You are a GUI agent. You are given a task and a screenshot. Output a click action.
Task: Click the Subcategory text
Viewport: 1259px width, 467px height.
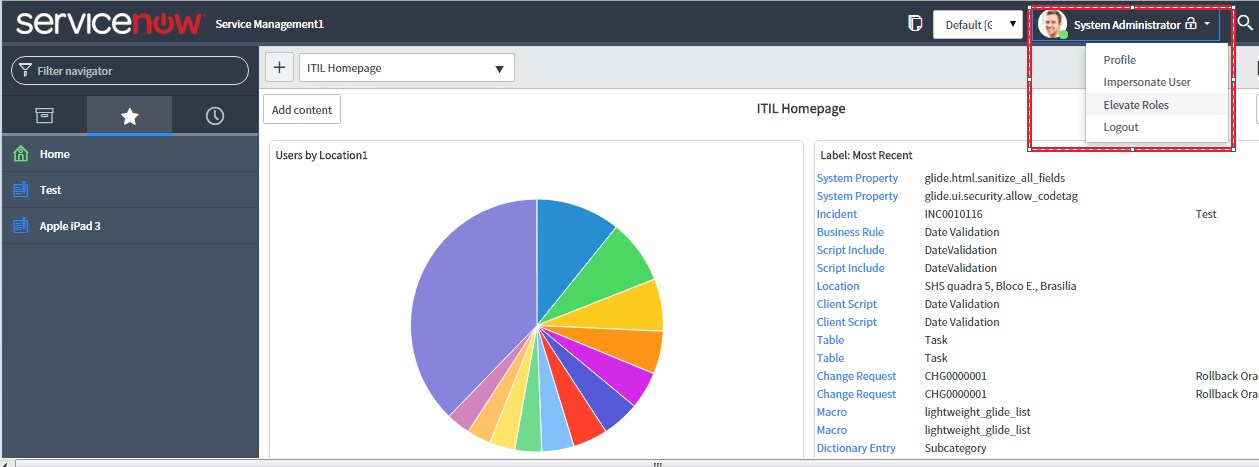952,448
